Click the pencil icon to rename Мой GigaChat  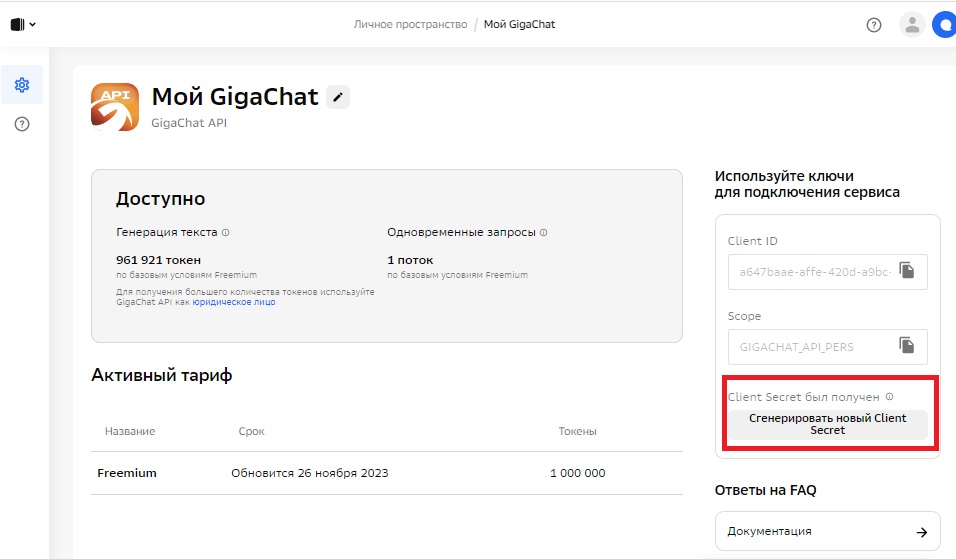[x=338, y=97]
